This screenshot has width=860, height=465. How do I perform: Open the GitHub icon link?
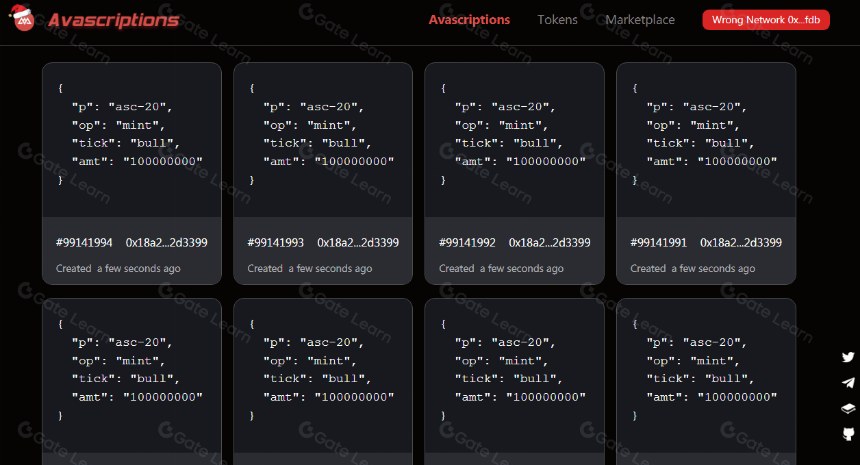848,434
